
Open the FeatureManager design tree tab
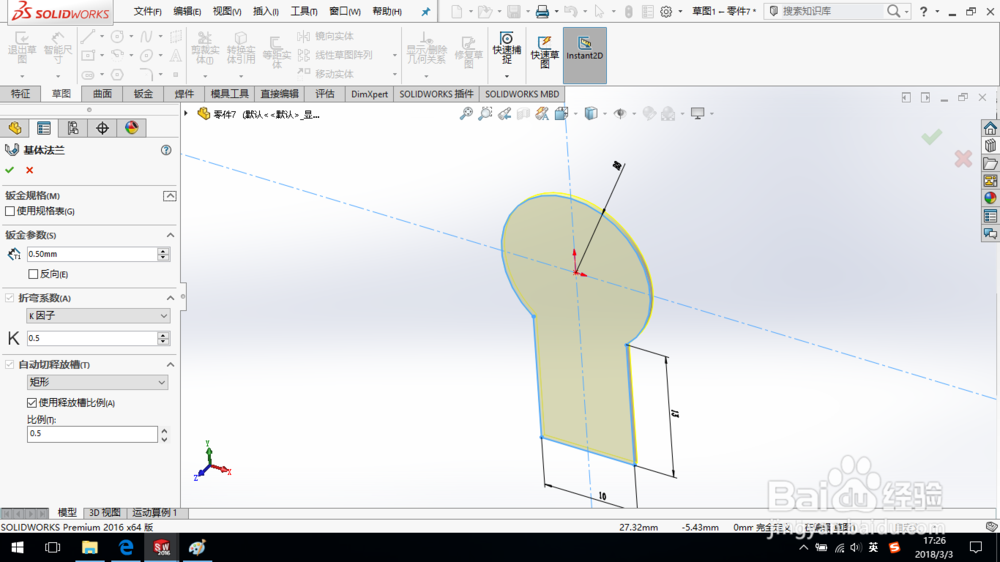[x=15, y=128]
